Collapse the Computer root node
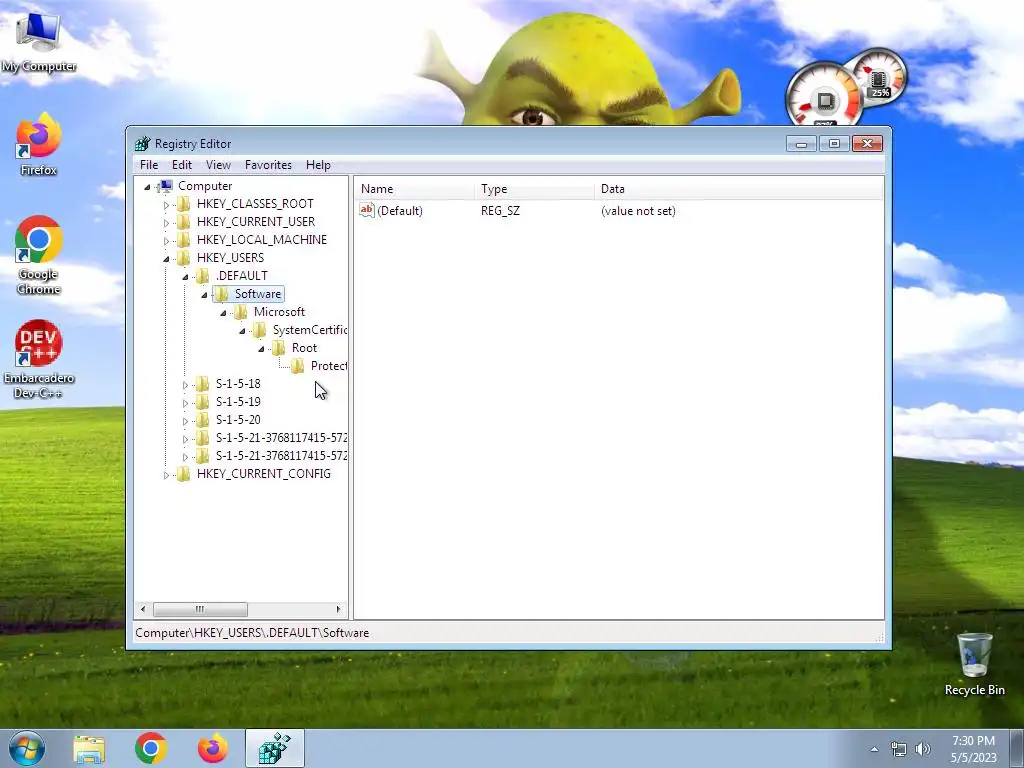The image size is (1024, 768). point(147,187)
